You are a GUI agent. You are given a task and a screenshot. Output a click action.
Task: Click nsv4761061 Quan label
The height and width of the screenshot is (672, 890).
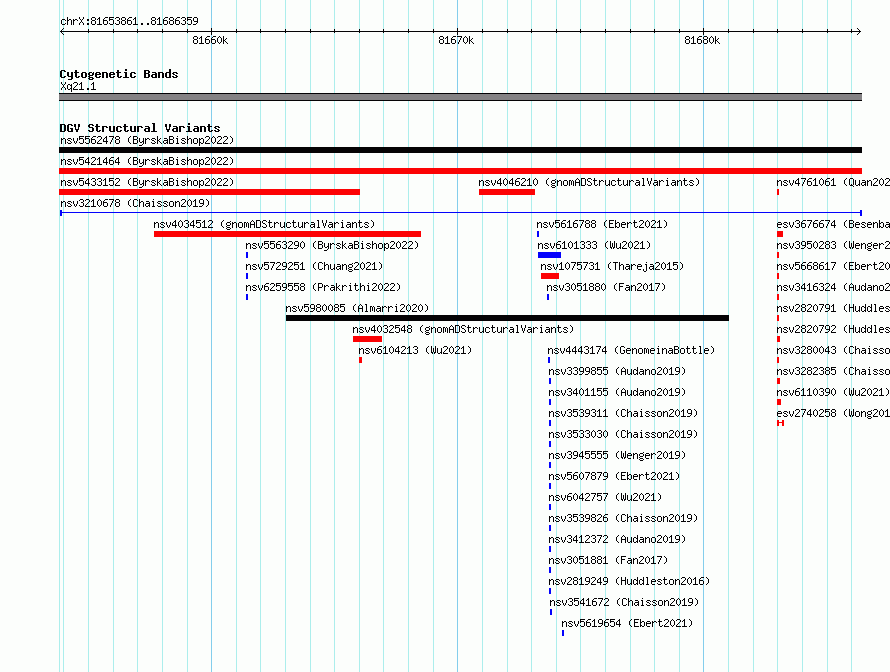click(833, 182)
